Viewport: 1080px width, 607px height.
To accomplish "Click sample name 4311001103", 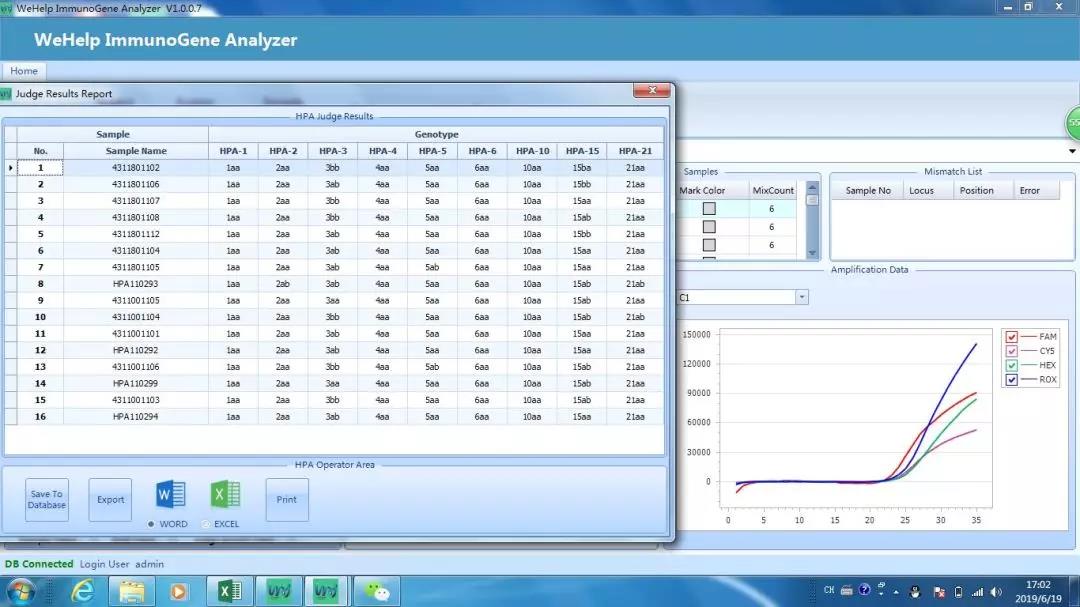I will point(136,400).
